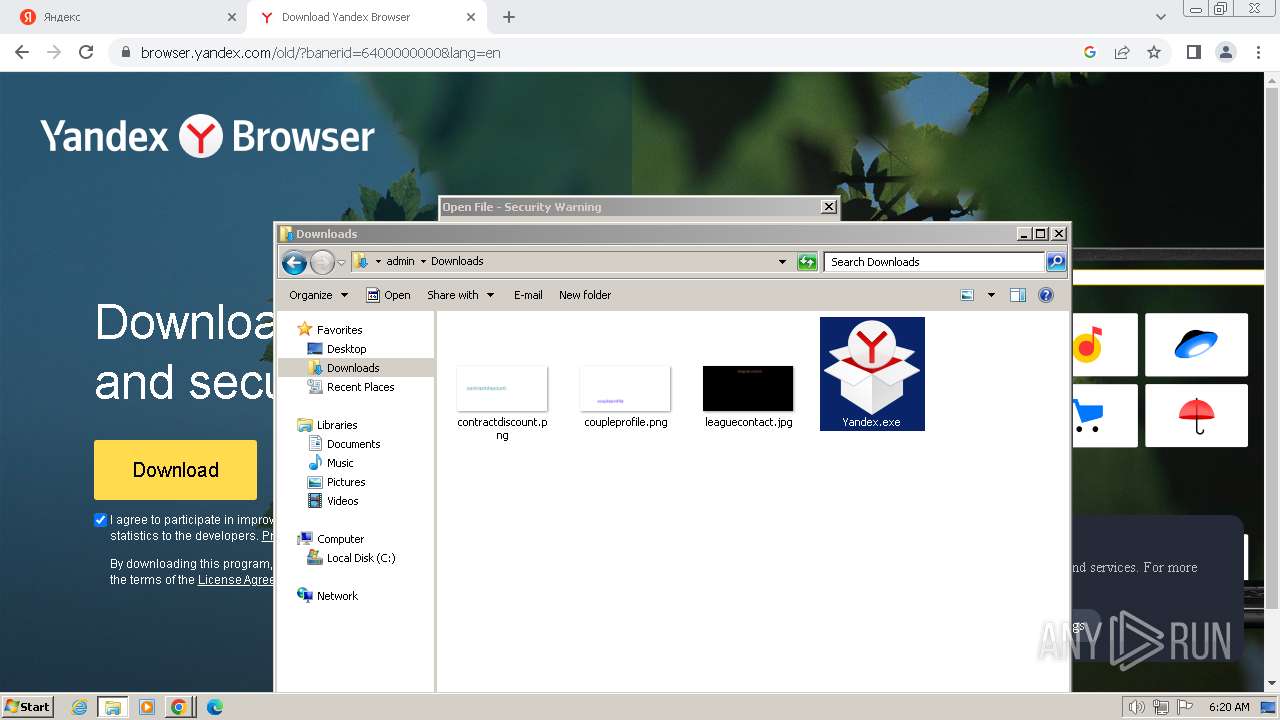
Task: Open Pictures library
Action: (x=346, y=482)
